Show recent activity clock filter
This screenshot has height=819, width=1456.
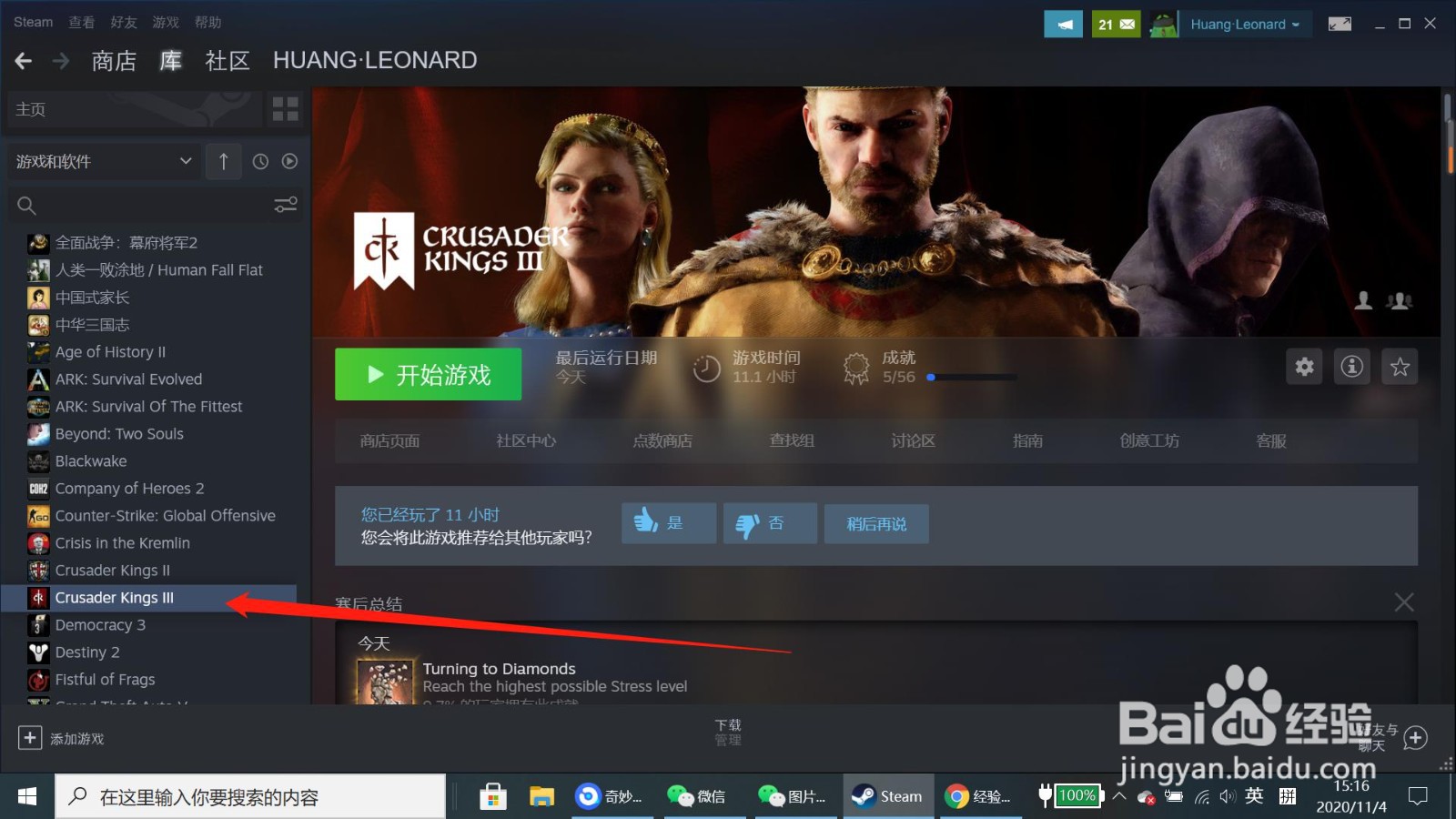(x=260, y=161)
